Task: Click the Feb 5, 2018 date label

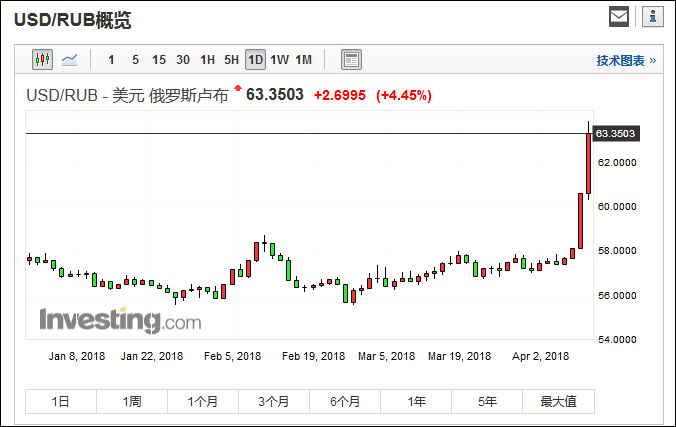Action: click(x=232, y=356)
